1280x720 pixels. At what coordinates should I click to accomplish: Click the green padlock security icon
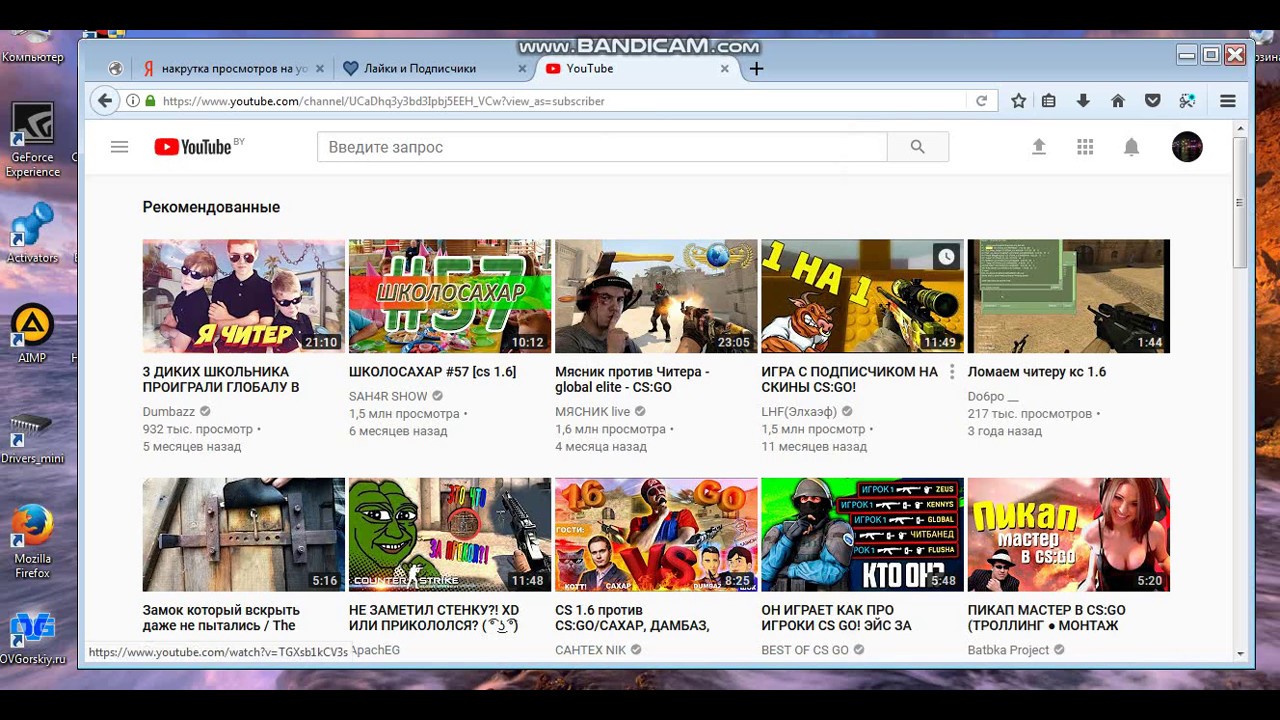point(150,101)
